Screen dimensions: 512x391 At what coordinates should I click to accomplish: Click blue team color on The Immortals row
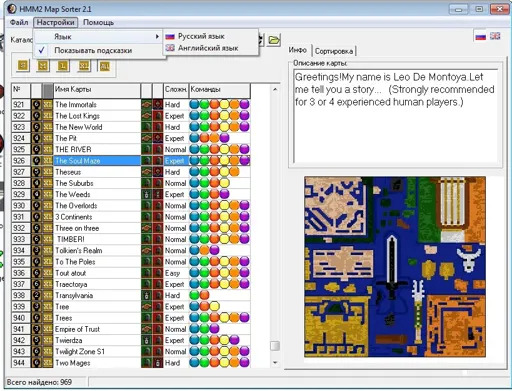click(194, 105)
